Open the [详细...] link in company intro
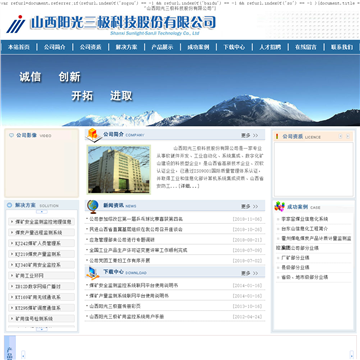The image size is (360, 360). (189, 186)
